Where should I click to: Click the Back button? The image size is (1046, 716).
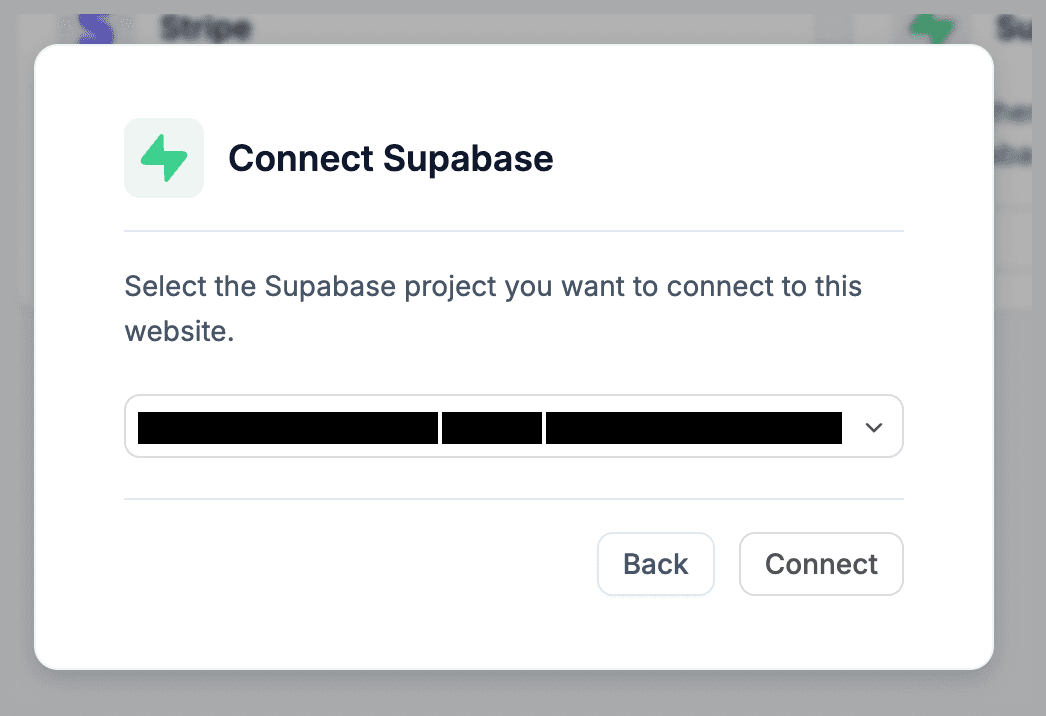click(655, 563)
